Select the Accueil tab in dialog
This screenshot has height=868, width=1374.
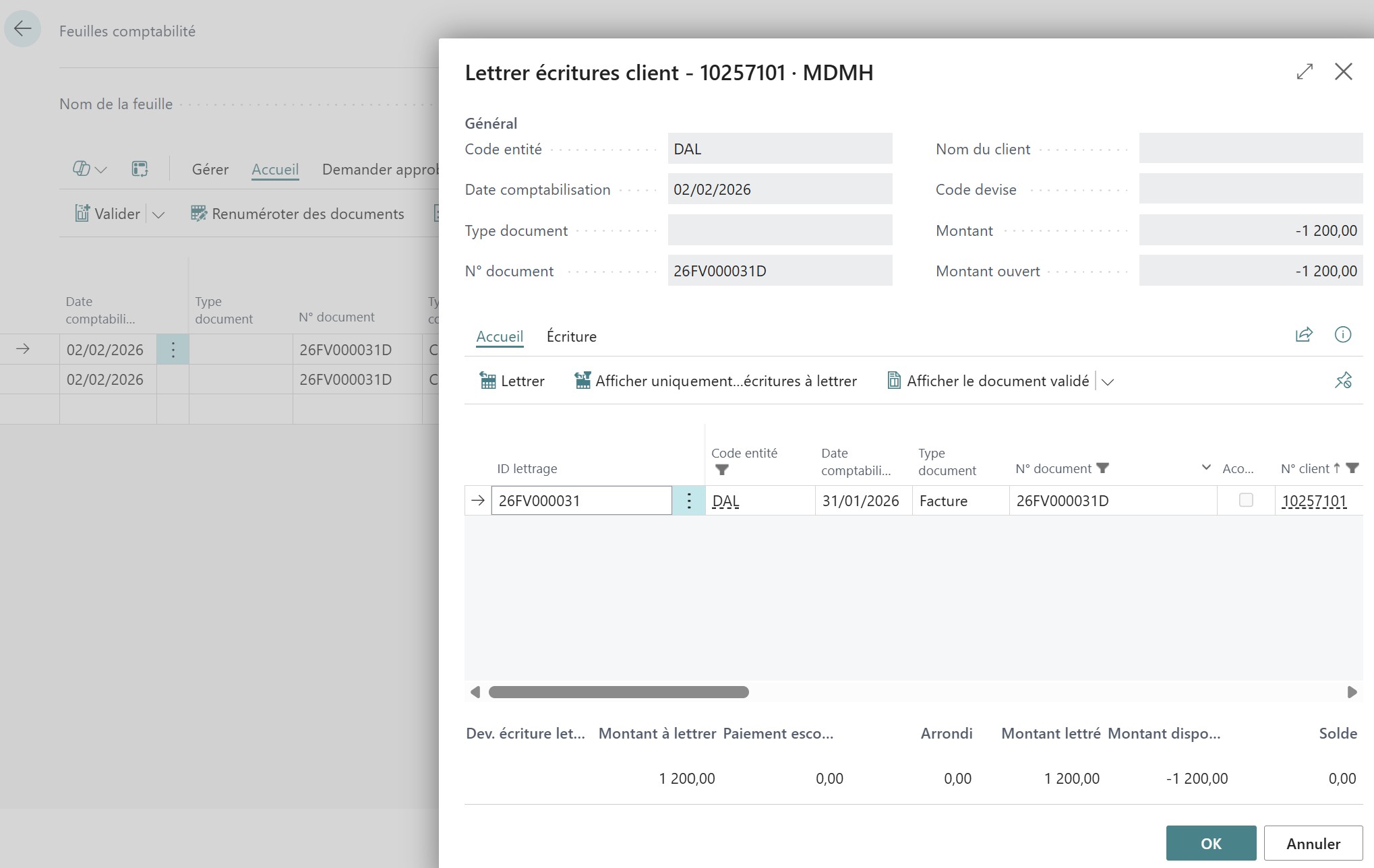point(499,336)
